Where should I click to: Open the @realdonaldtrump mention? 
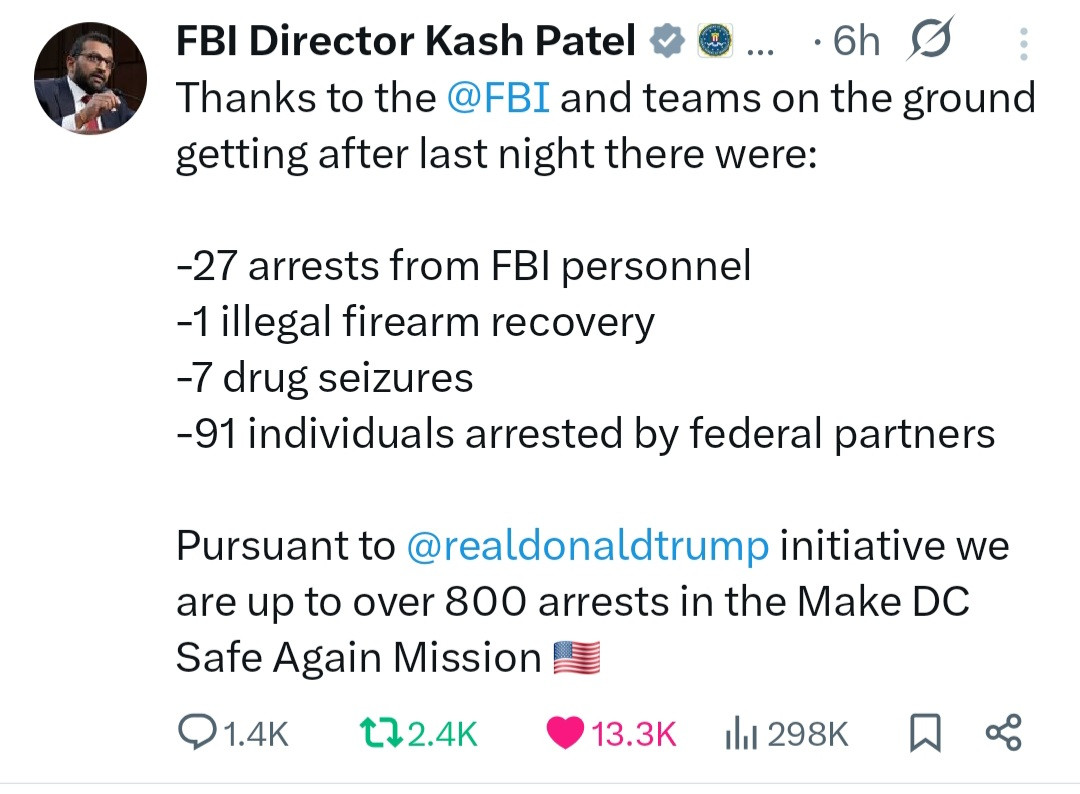588,546
